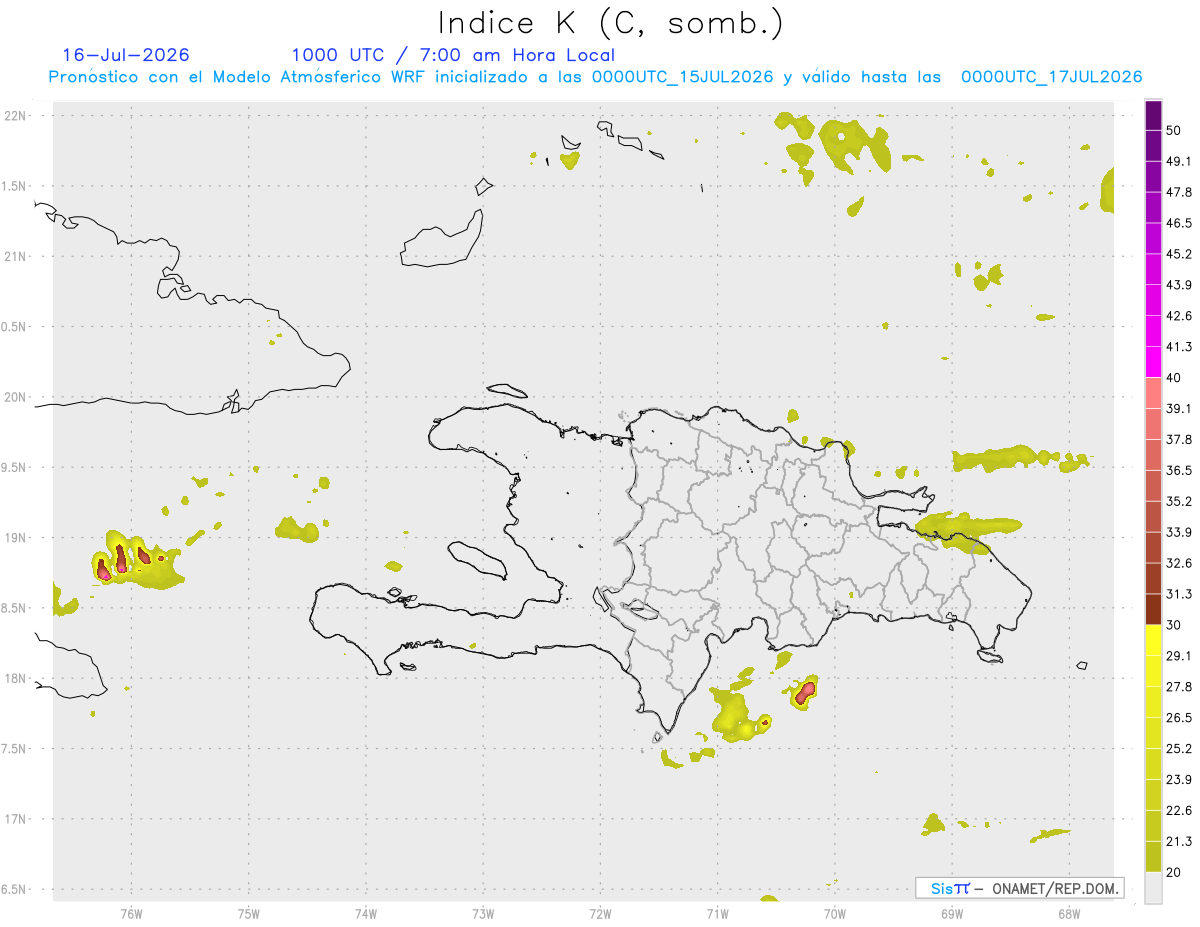Click the colorbar value "40"
The width and height of the screenshot is (1200, 927).
coord(1174,378)
